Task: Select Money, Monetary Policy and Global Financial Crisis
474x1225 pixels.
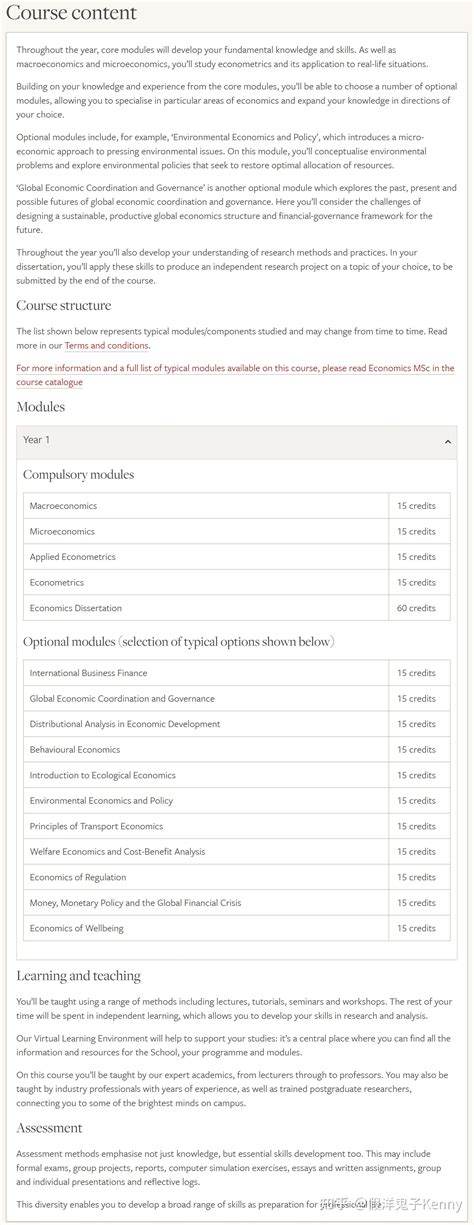Action: [236, 903]
